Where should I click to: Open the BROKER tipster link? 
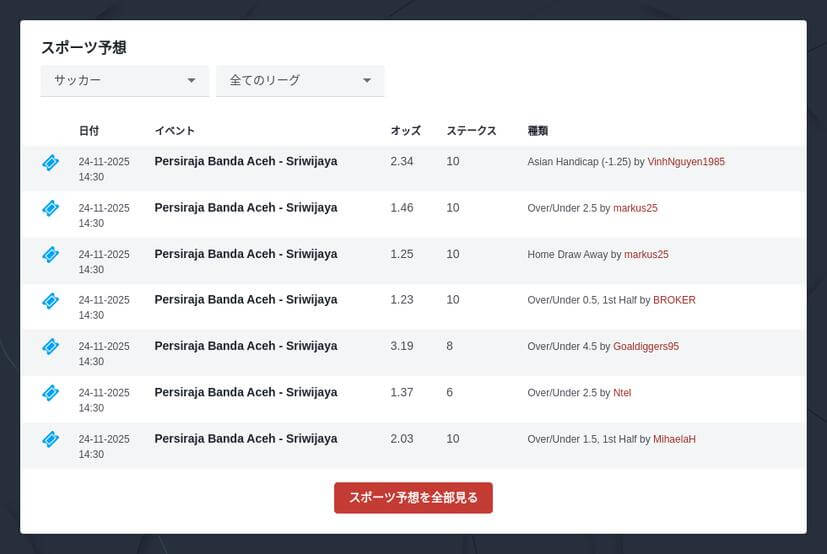tap(674, 300)
